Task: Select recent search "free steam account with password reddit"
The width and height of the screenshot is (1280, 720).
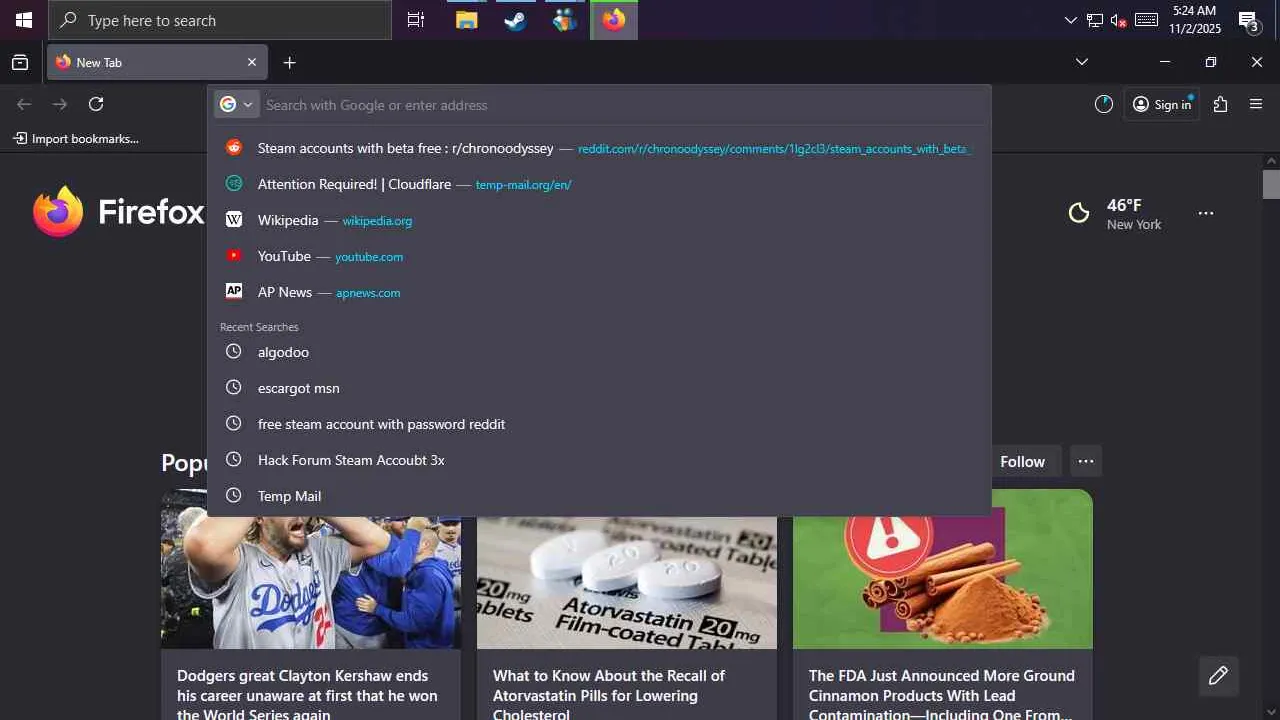Action: [x=600, y=424]
